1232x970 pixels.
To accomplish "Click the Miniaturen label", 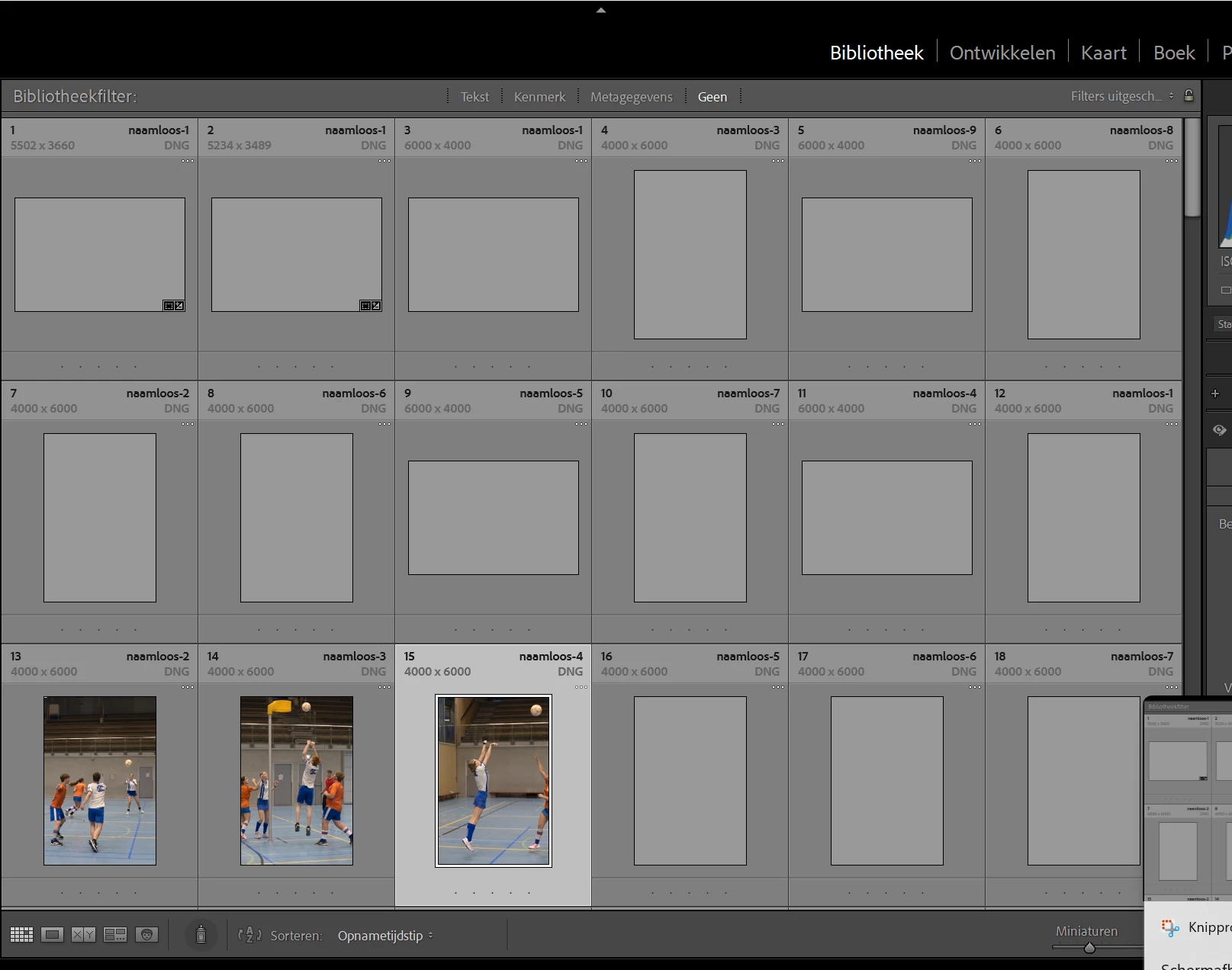I will coord(1086,931).
